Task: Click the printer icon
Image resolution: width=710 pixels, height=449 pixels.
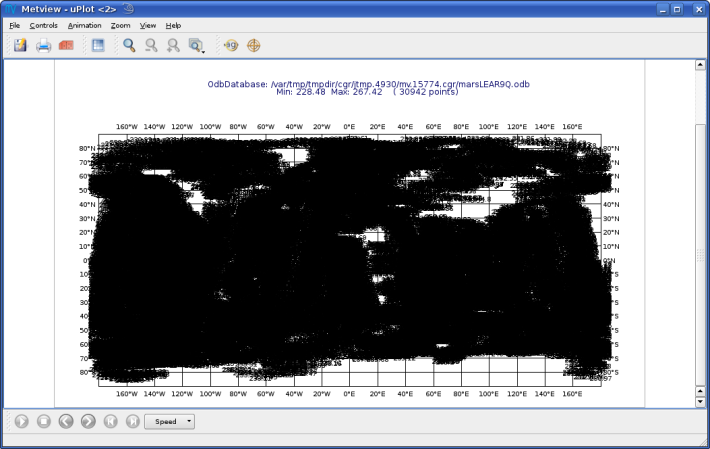Action: pyautogui.click(x=43, y=45)
